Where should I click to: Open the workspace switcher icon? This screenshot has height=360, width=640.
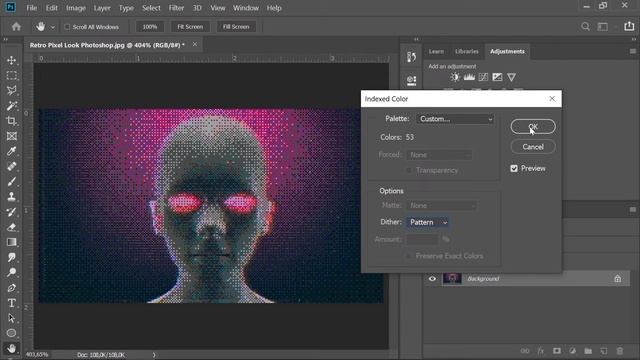click(602, 27)
